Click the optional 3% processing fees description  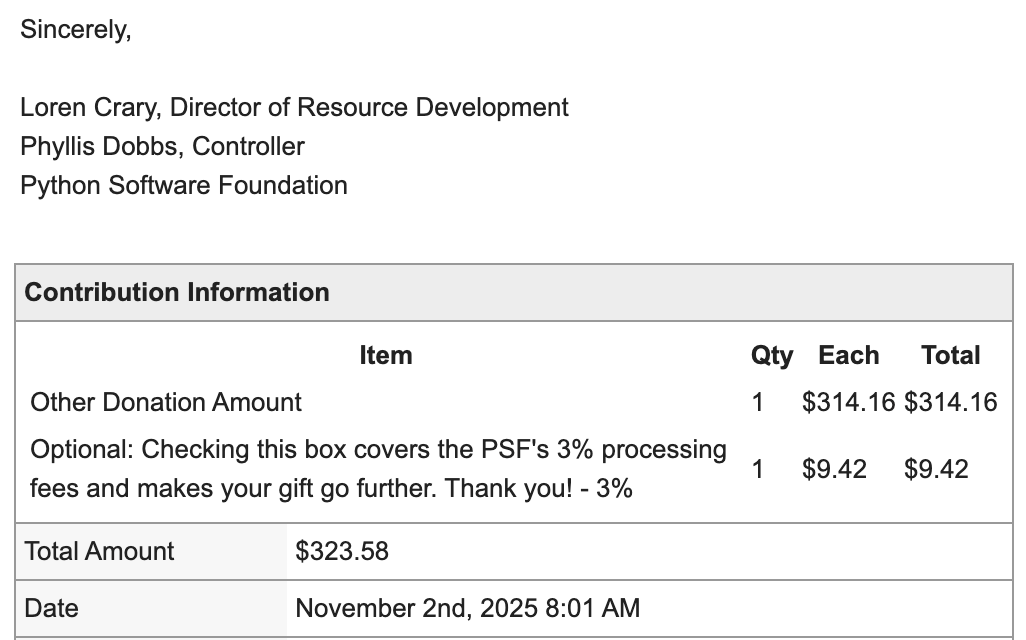378,469
